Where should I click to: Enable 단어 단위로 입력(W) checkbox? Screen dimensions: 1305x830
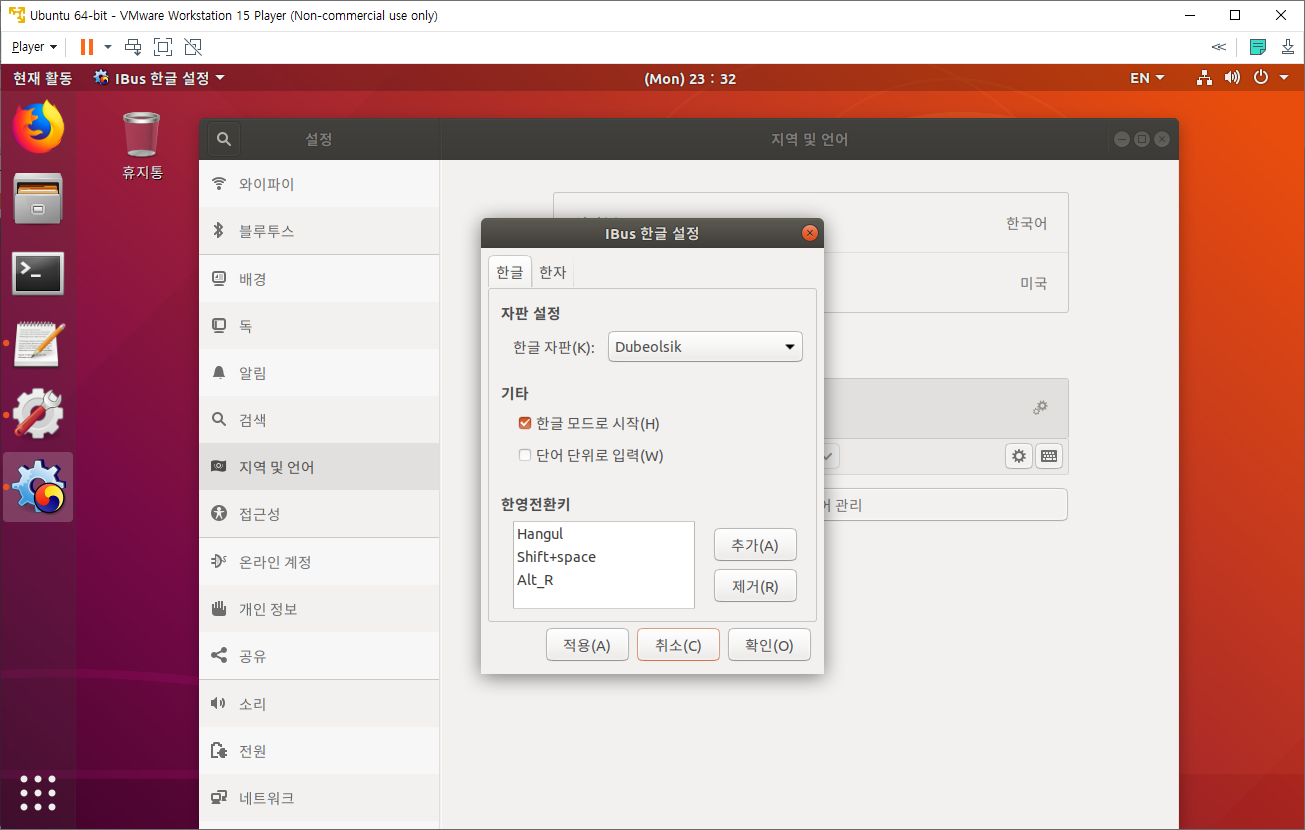(525, 455)
